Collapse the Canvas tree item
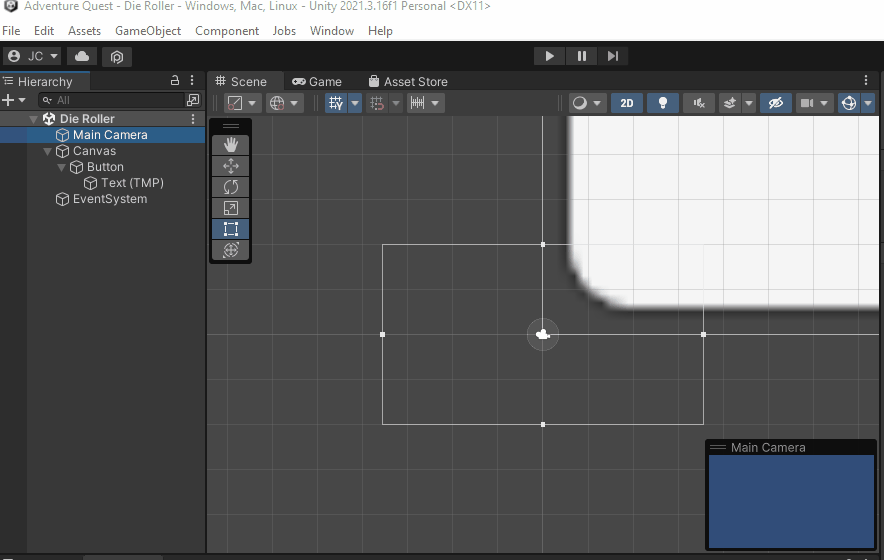The image size is (884, 560). [x=48, y=151]
